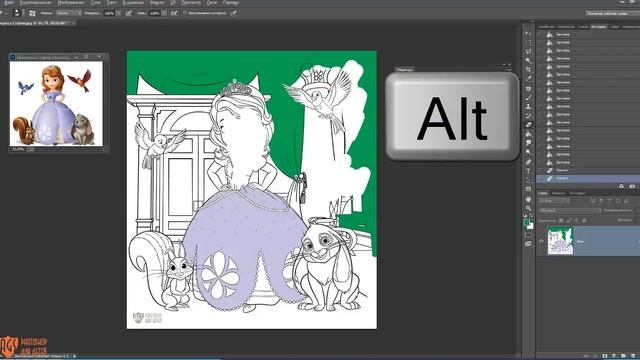This screenshot has width=640, height=360.
Task: Enable the Erase to History checkbox
Action: [185, 13]
